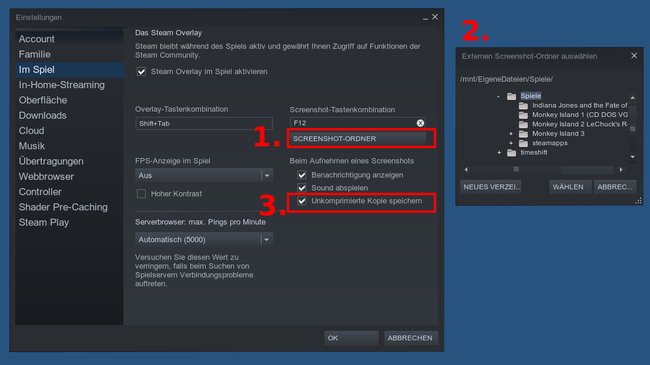
Task: Click horizontal scrollbar thumb in folder tree
Action: click(x=516, y=170)
